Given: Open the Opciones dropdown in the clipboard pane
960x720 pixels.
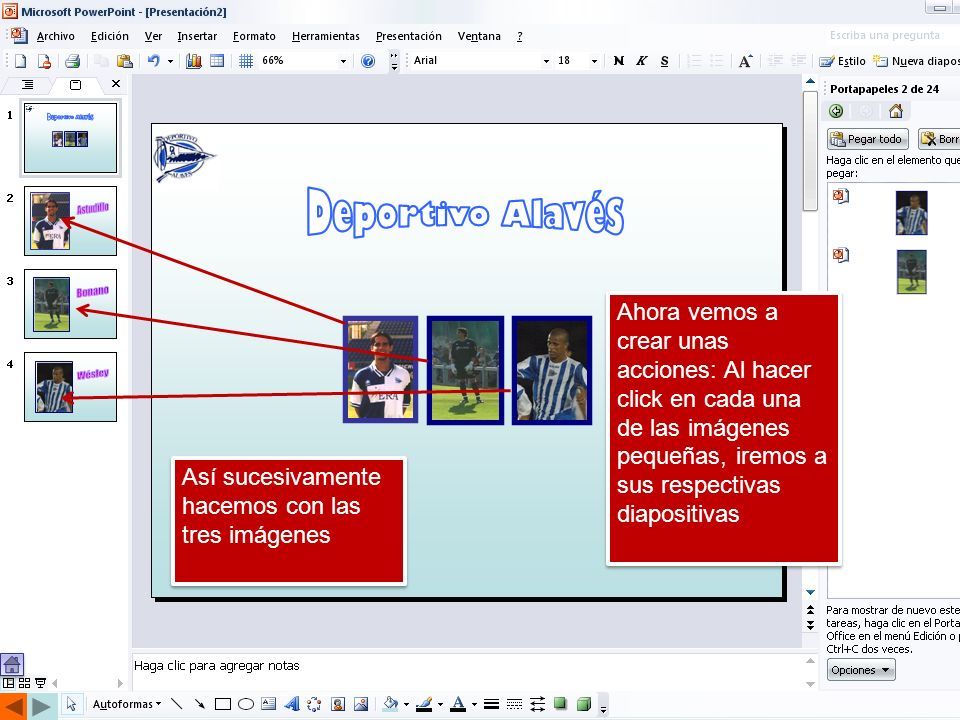Looking at the screenshot, I should (861, 670).
